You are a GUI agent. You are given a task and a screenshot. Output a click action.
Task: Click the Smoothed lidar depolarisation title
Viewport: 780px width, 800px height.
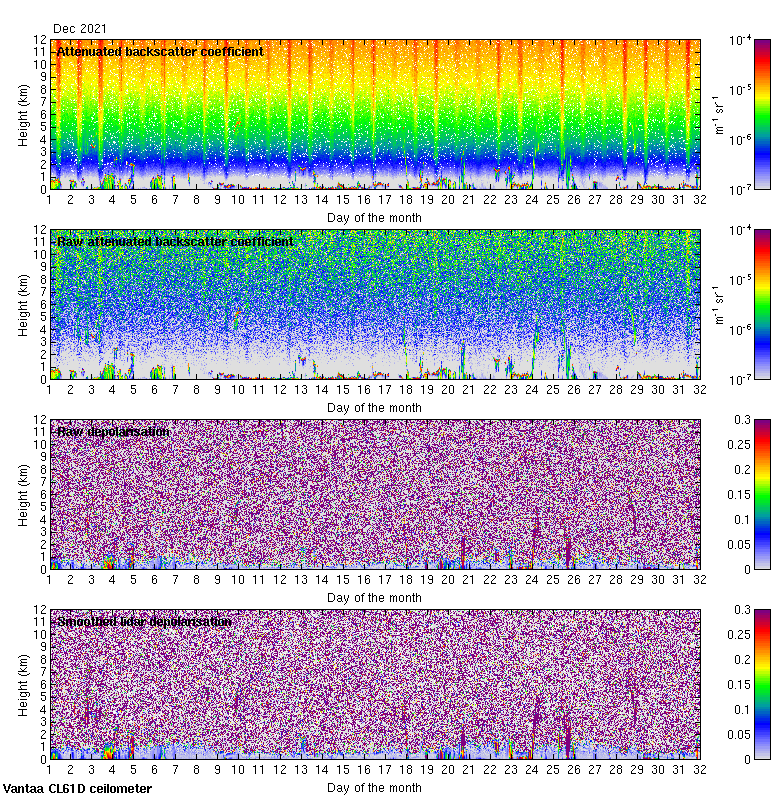click(x=145, y=622)
